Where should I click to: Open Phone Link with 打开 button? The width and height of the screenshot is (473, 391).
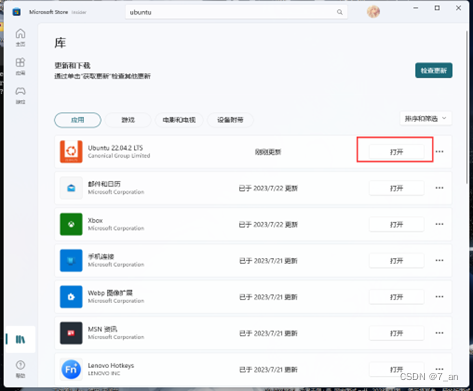point(396,261)
